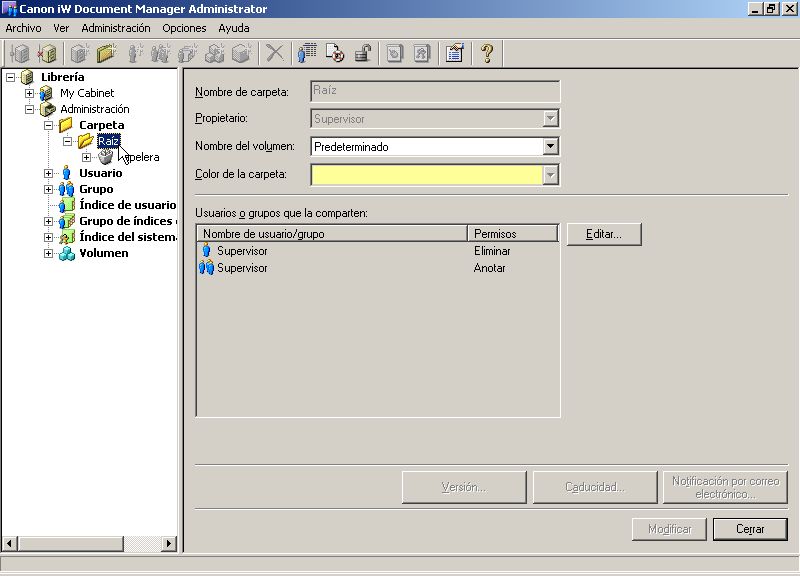Image resolution: width=800 pixels, height=576 pixels.
Task: Click the greyed toolbar icon just left of clipboard
Action: [422, 53]
